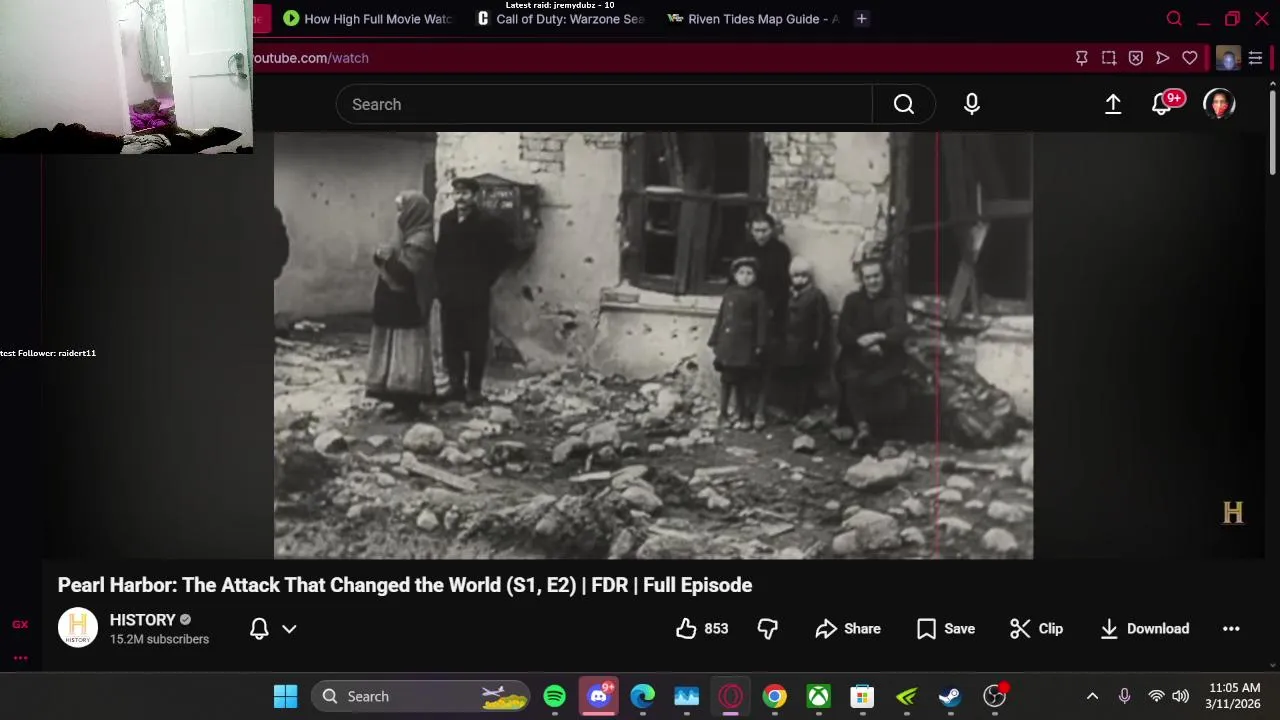Open YouTube upload/create icon
The image size is (1280, 720).
(1113, 104)
